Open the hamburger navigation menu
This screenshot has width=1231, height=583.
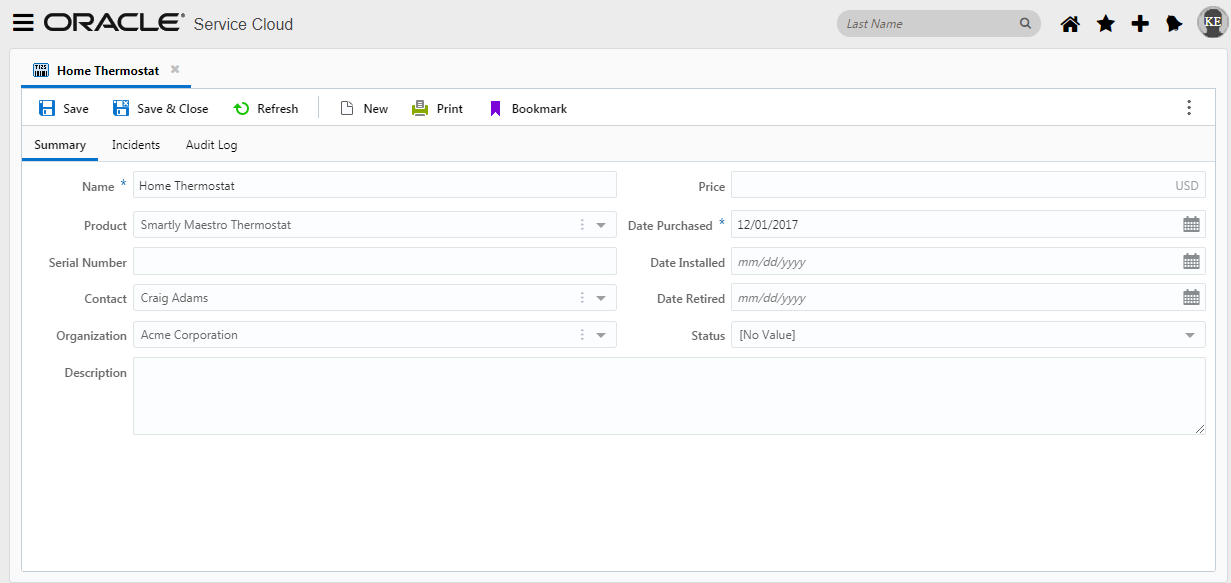[x=25, y=21]
